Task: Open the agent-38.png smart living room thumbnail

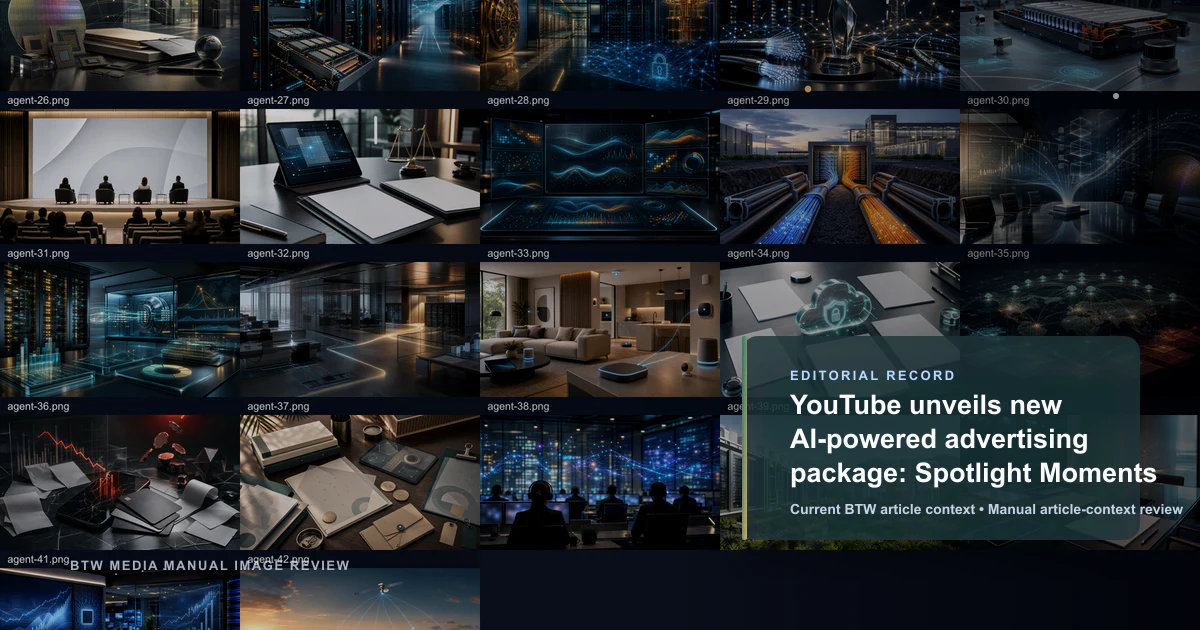Action: tap(600, 329)
